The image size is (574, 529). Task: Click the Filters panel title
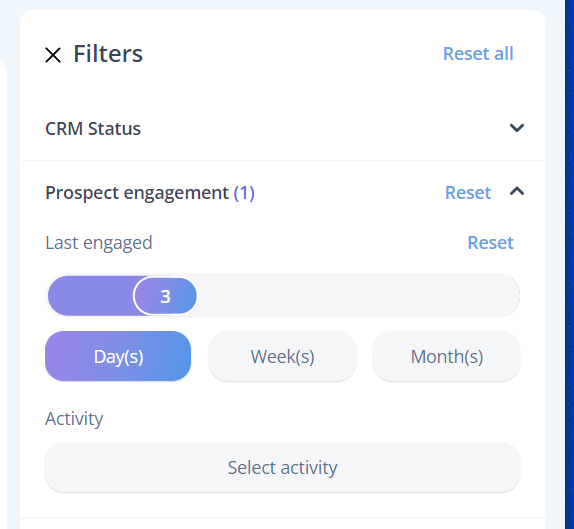[108, 54]
